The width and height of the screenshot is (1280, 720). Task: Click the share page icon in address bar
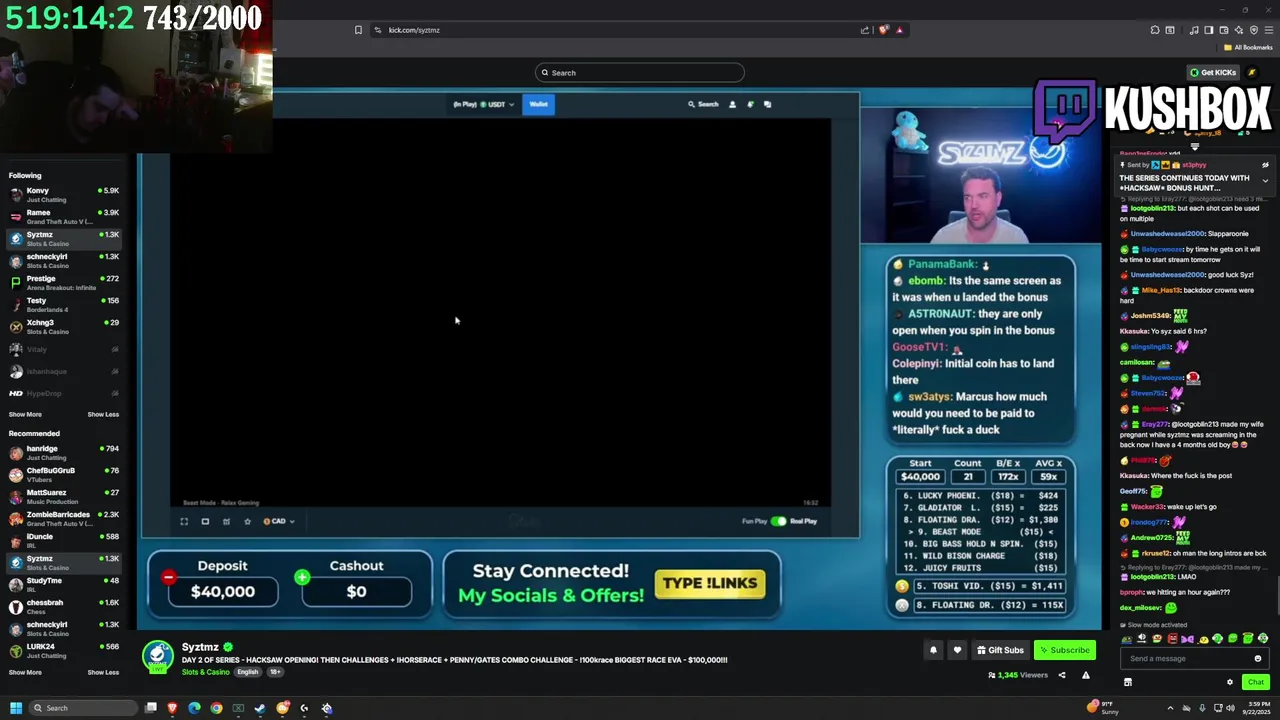coord(865,30)
